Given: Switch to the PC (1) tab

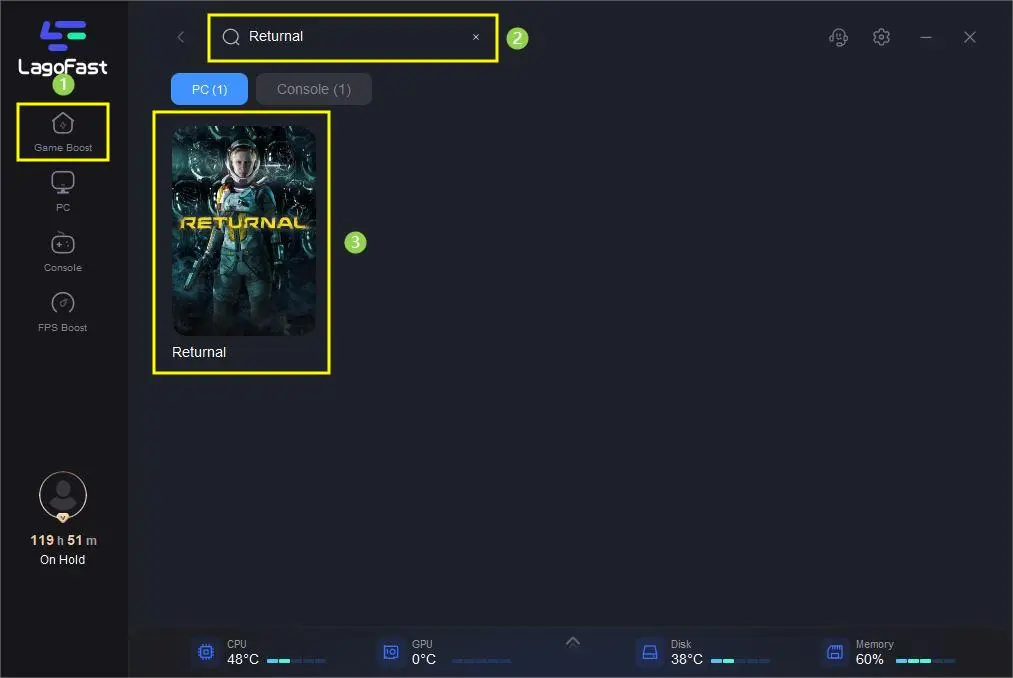Looking at the screenshot, I should (209, 89).
